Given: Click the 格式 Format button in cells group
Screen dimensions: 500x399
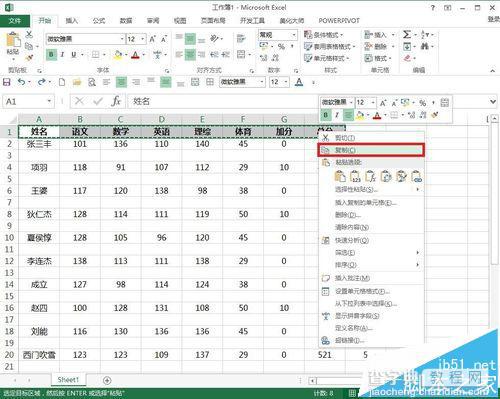Looking at the screenshot, I should (x=378, y=58).
